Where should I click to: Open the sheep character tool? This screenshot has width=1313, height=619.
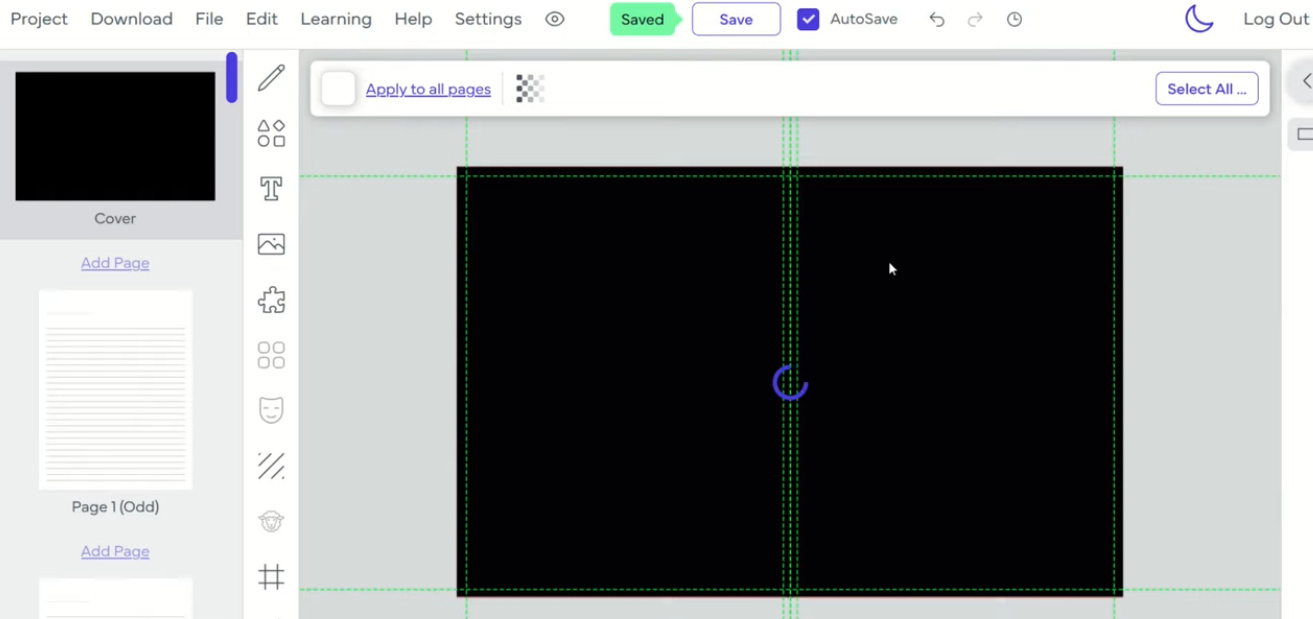pyautogui.click(x=271, y=521)
